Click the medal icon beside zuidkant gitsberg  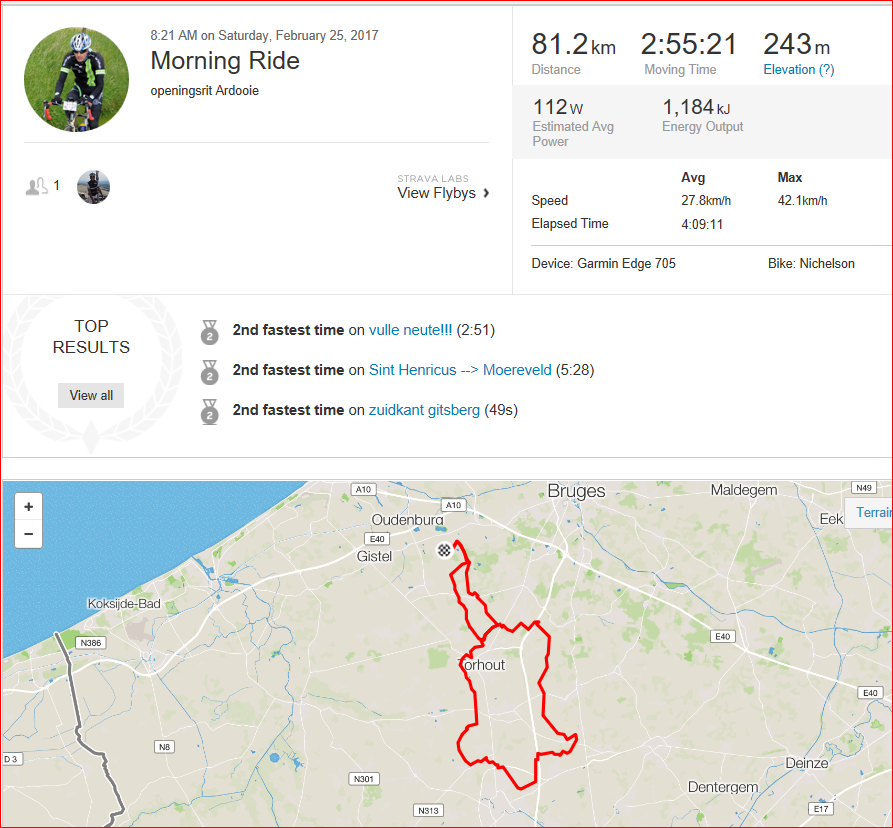[210, 412]
